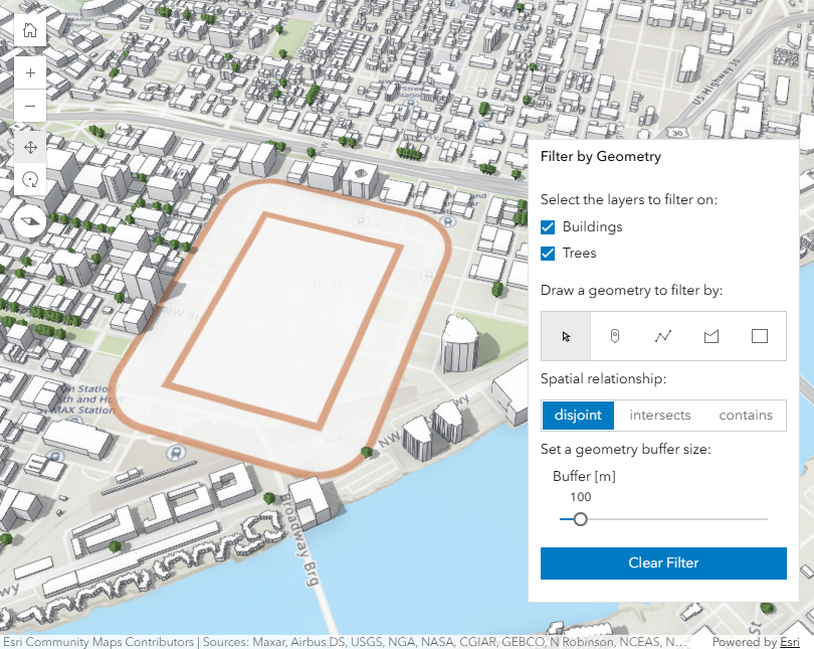
Task: Activate the rotate navigation tool
Action: coord(30,180)
